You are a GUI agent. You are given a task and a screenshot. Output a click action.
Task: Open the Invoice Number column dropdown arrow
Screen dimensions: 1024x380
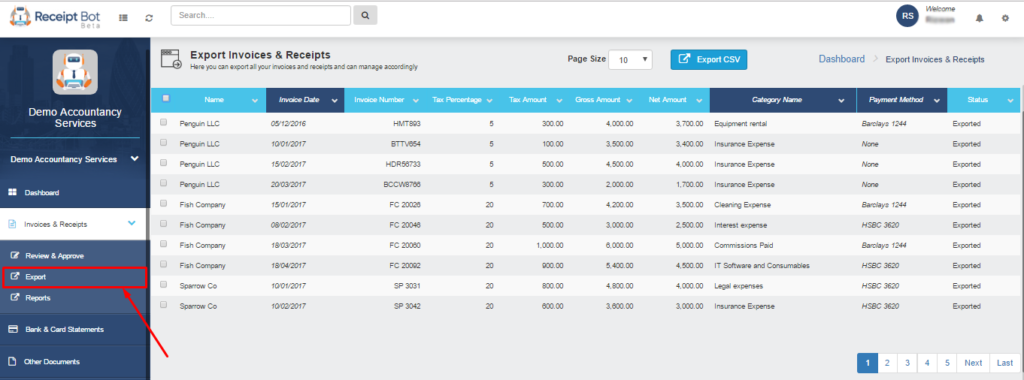point(416,101)
